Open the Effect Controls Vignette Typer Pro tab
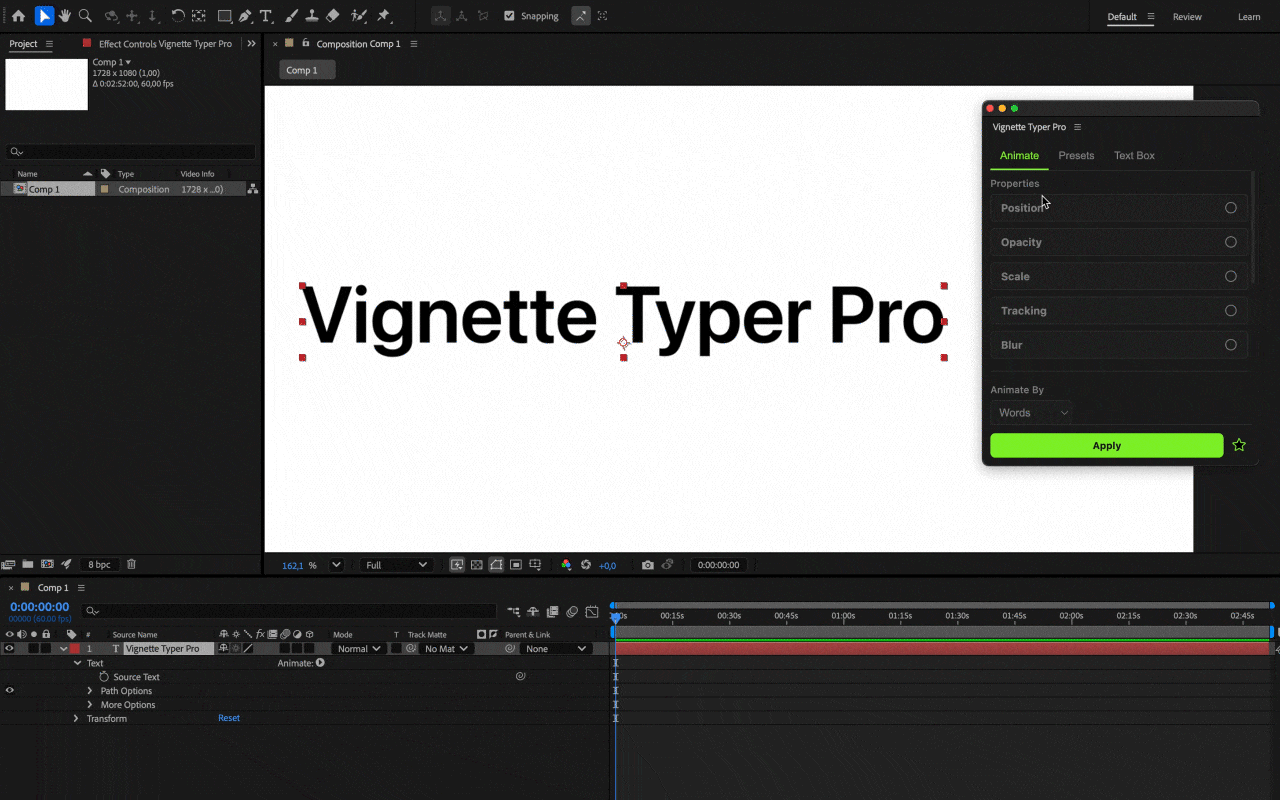The height and width of the screenshot is (800, 1280). (165, 44)
